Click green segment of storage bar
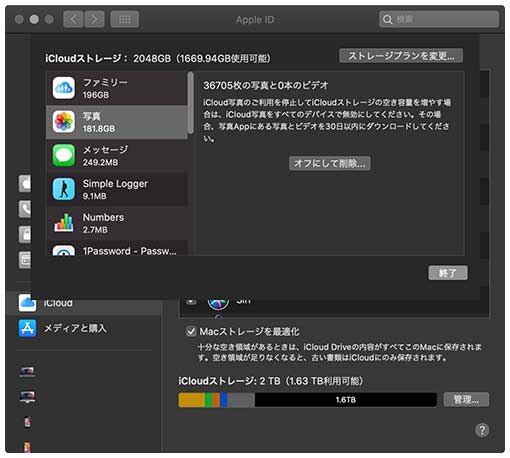Screen dimensions: 510x458 pos(208,400)
